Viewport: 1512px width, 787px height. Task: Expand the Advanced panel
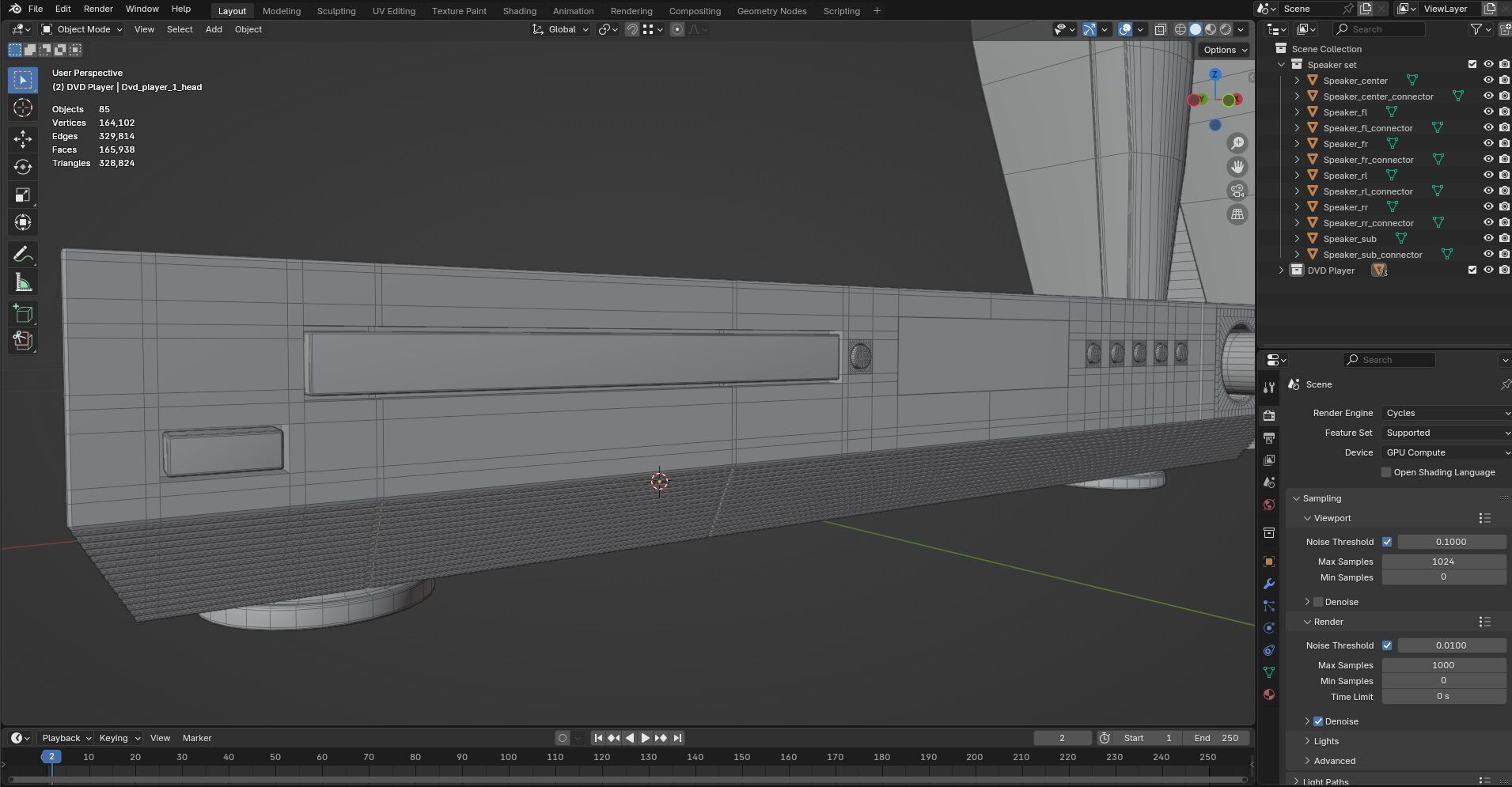tap(1335, 761)
